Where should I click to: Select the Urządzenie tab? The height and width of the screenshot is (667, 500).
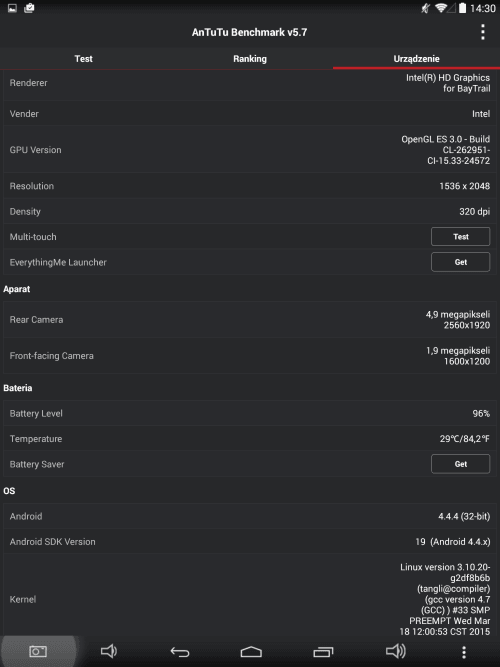coord(416,59)
